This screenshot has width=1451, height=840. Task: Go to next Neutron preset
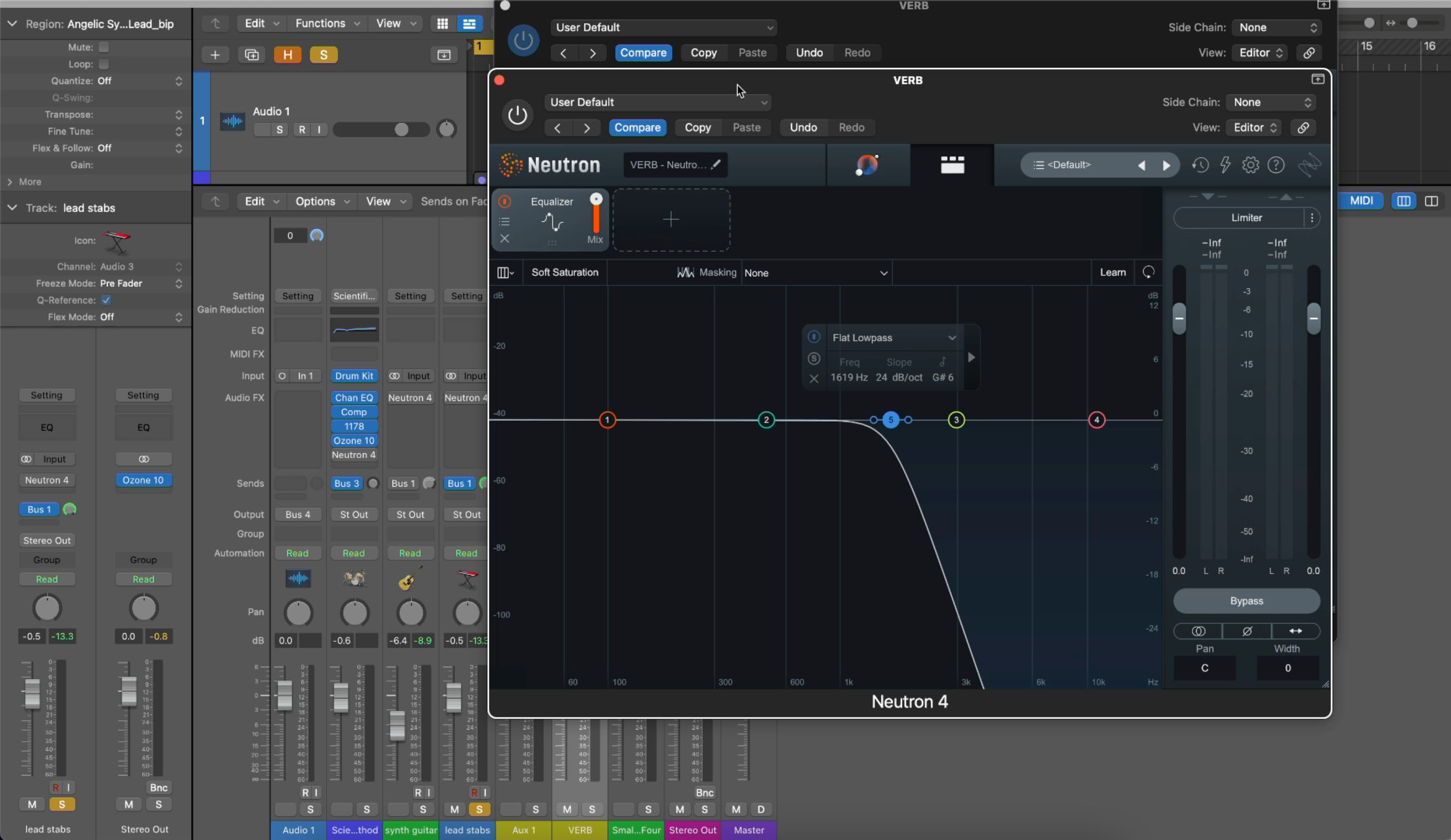[1166, 165]
